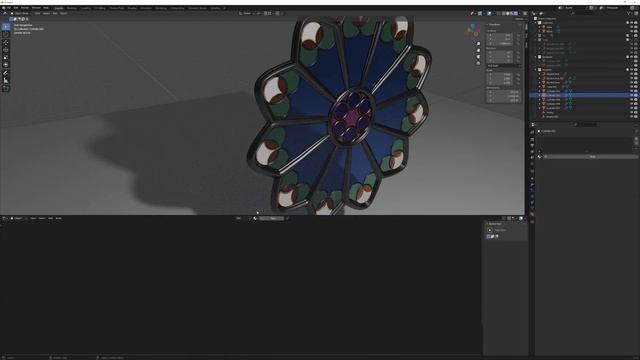Toggle the camera view icon
Screen dimensions: 640x360
pos(478,57)
